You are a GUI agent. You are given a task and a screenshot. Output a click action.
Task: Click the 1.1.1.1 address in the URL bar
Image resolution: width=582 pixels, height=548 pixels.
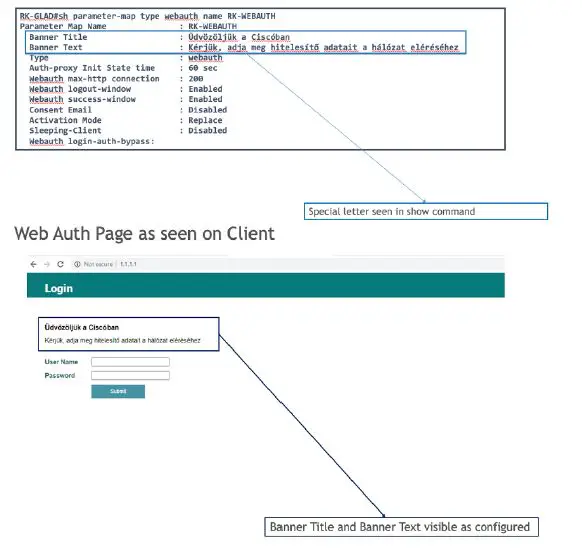click(x=128, y=264)
